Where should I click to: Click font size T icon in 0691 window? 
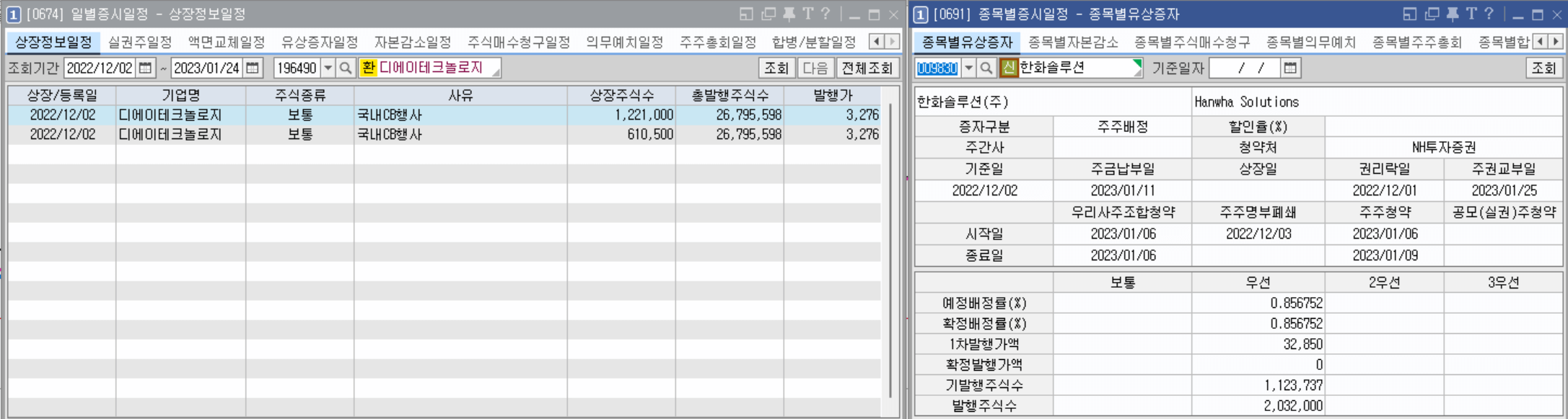coord(1471,14)
